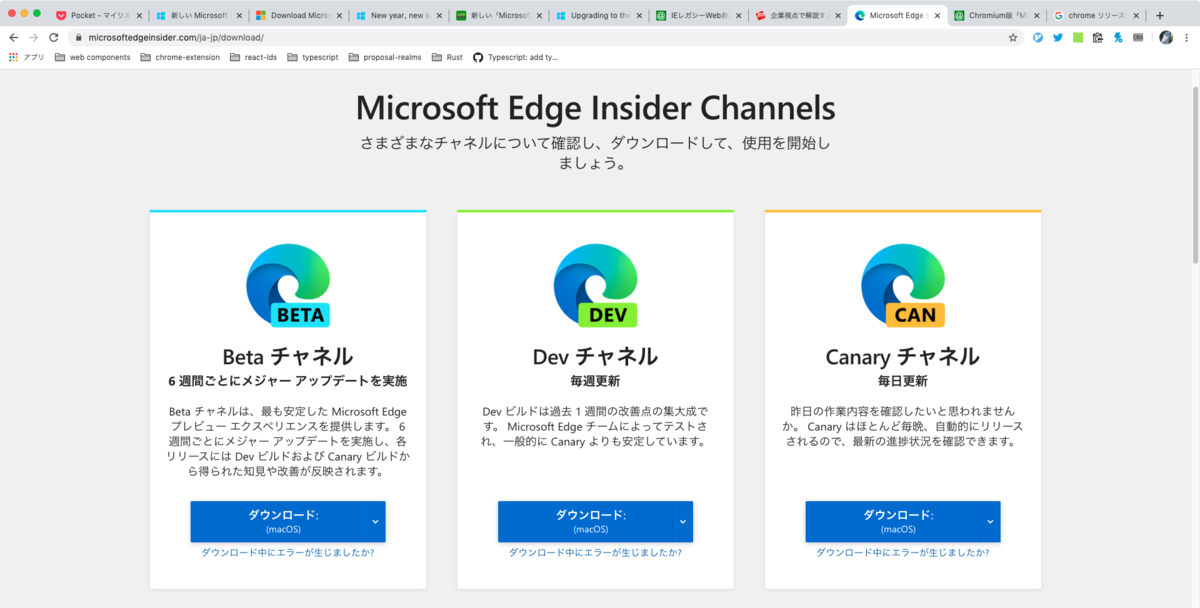Click the blue checkmark circle extension
Screen dimensions: 1200x608
(1038, 37)
